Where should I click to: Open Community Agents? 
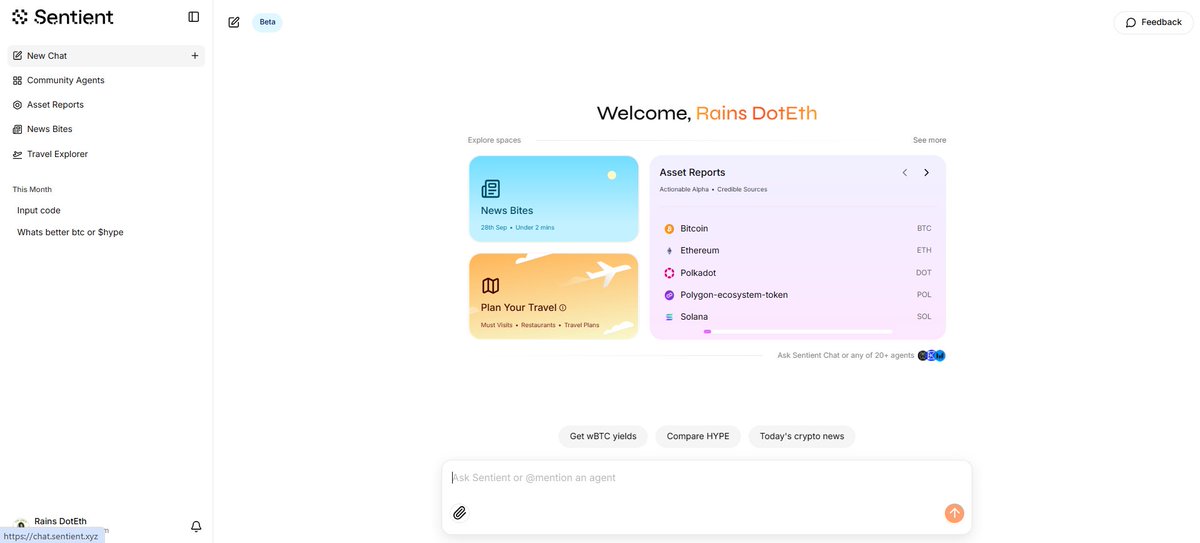(x=106, y=80)
